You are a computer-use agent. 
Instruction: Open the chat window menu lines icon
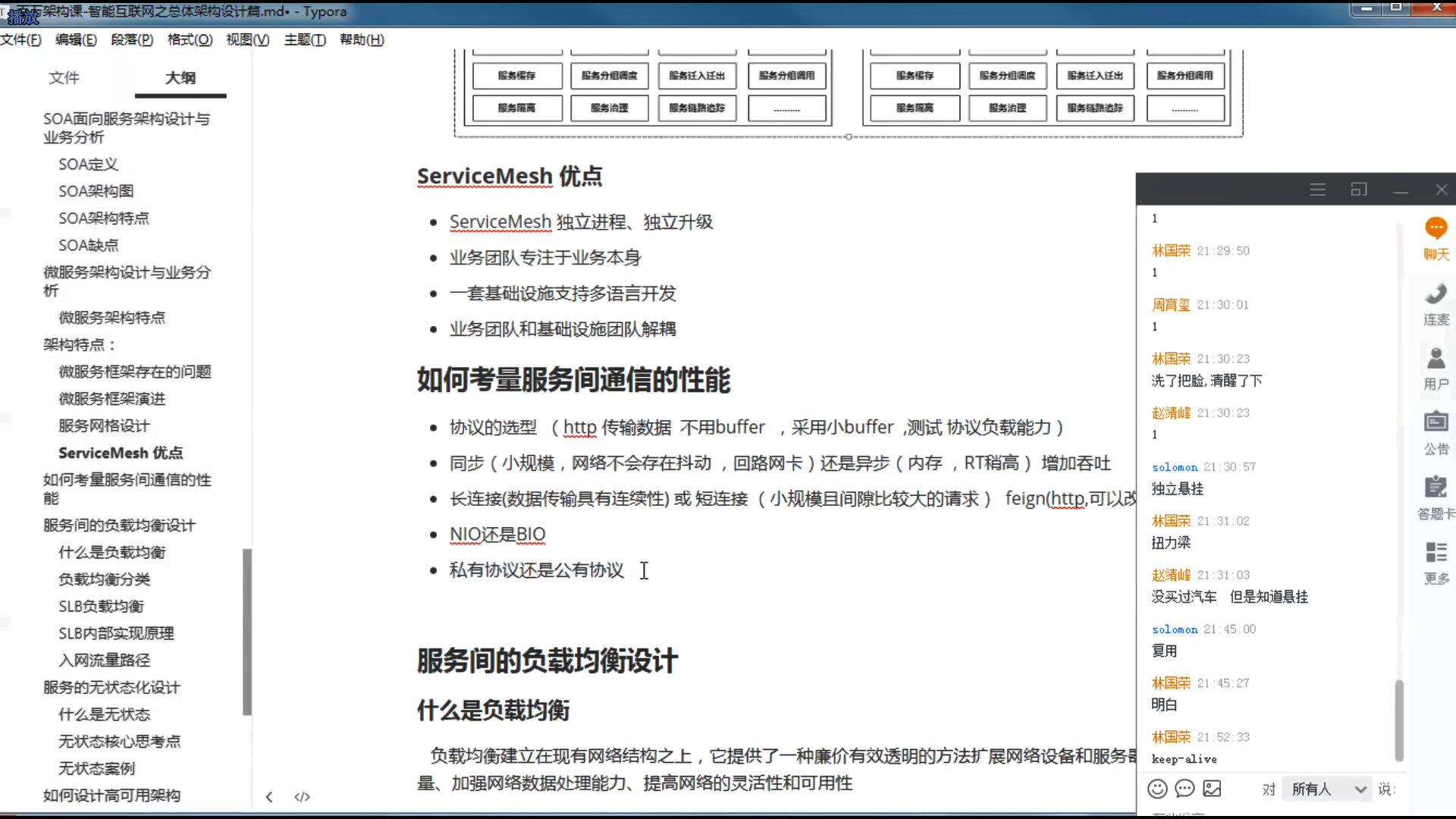pyautogui.click(x=1317, y=190)
